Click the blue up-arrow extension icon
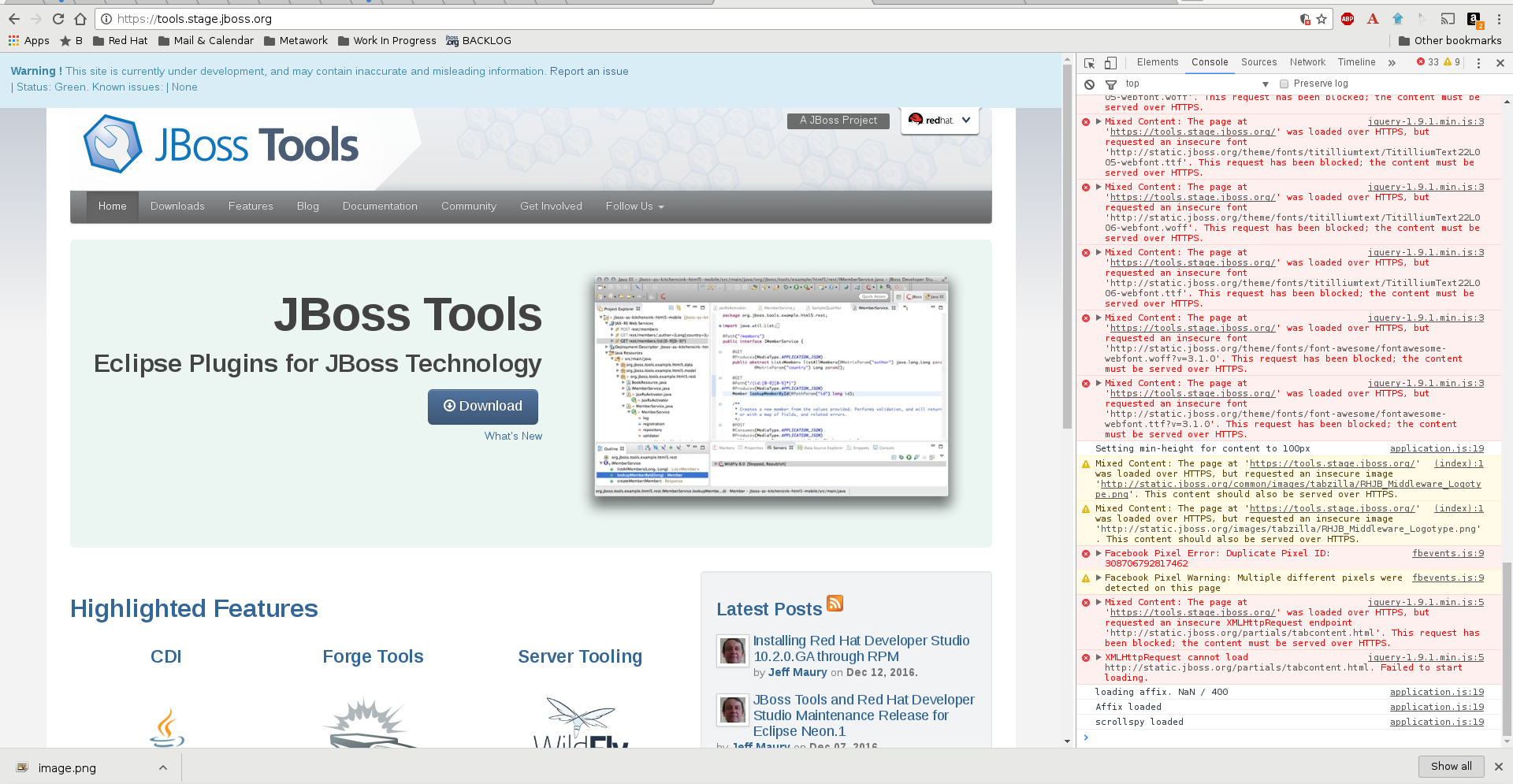 (1398, 19)
